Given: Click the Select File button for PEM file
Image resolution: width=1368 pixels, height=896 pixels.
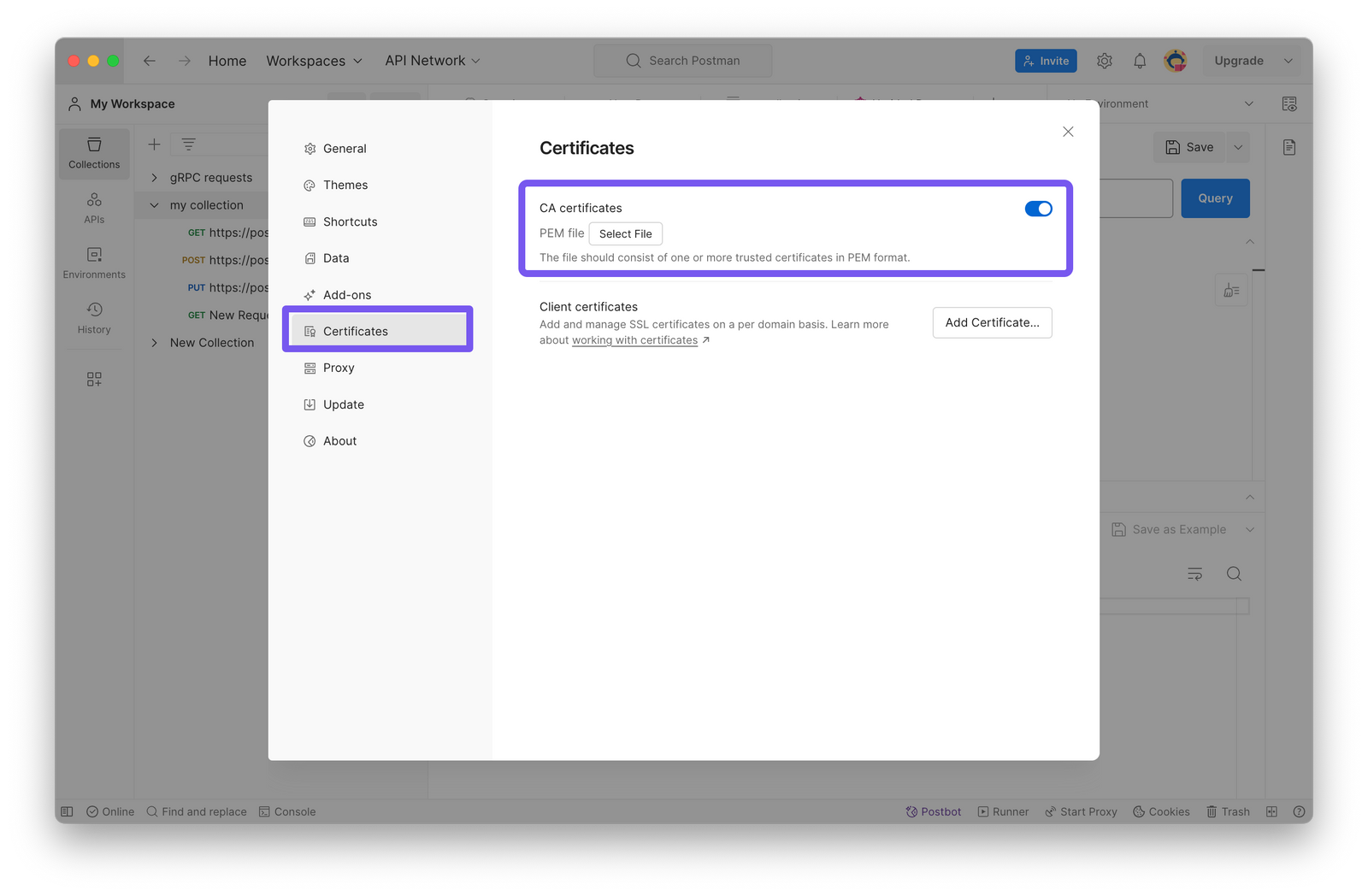Looking at the screenshot, I should (x=625, y=233).
